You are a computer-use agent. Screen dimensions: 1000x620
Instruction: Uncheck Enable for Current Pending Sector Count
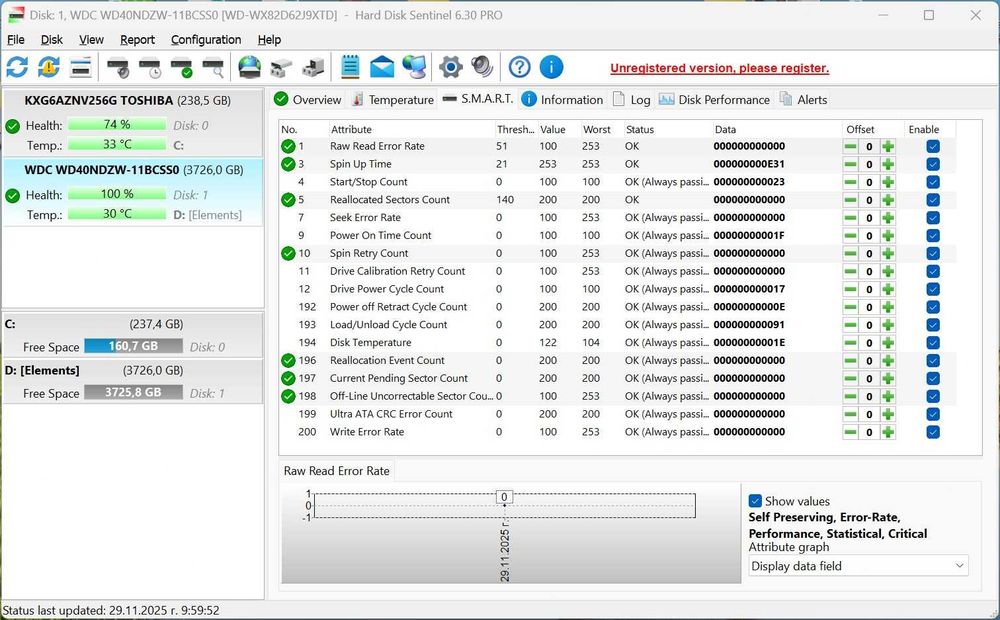(933, 379)
